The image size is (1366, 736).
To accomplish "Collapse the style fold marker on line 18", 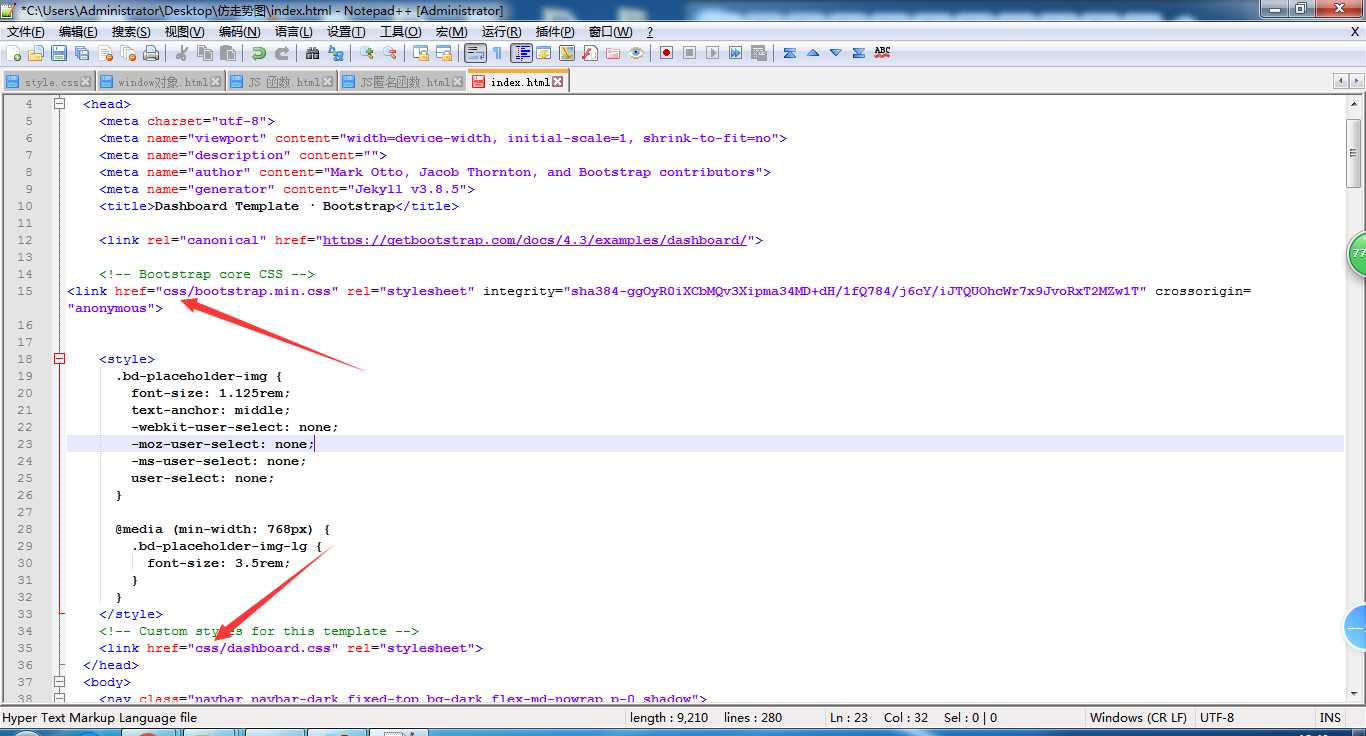I will pyautogui.click(x=59, y=359).
